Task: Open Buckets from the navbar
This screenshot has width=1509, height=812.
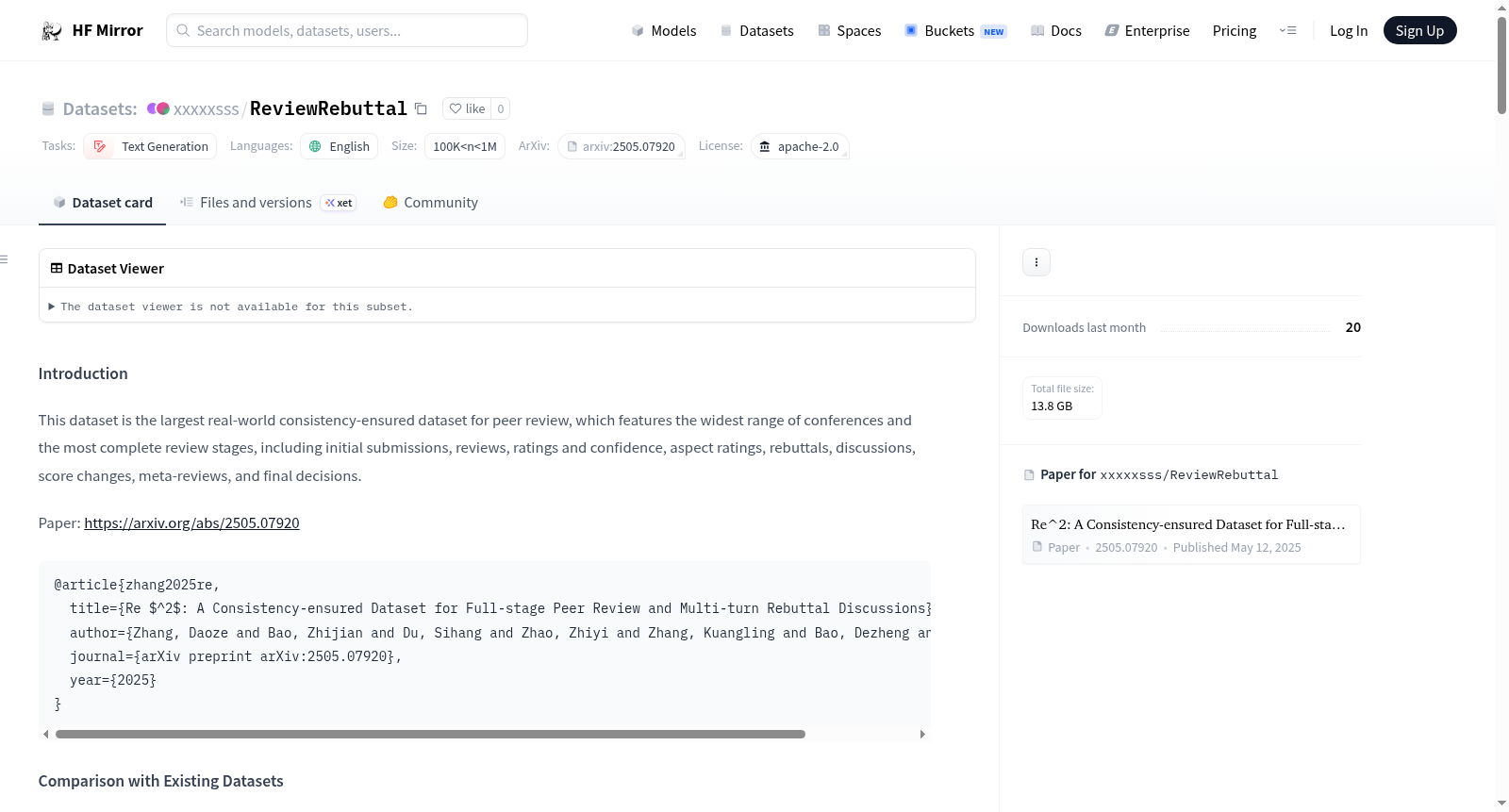Action: pyautogui.click(x=955, y=31)
